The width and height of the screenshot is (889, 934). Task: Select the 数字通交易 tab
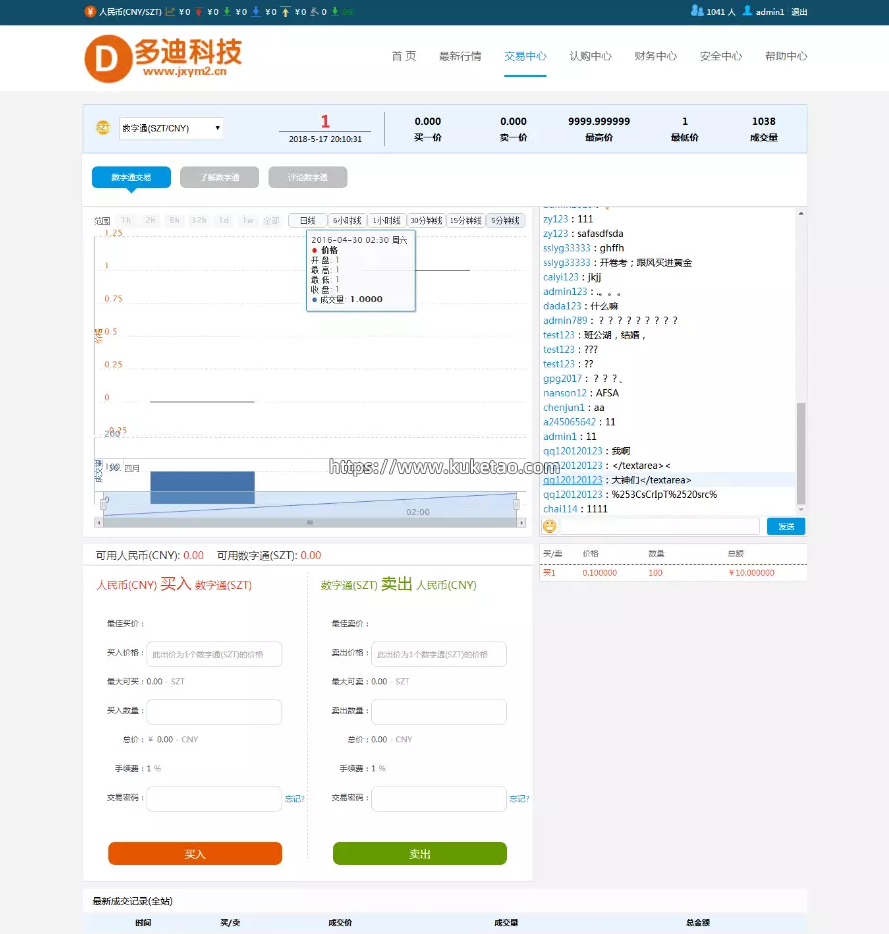131,177
